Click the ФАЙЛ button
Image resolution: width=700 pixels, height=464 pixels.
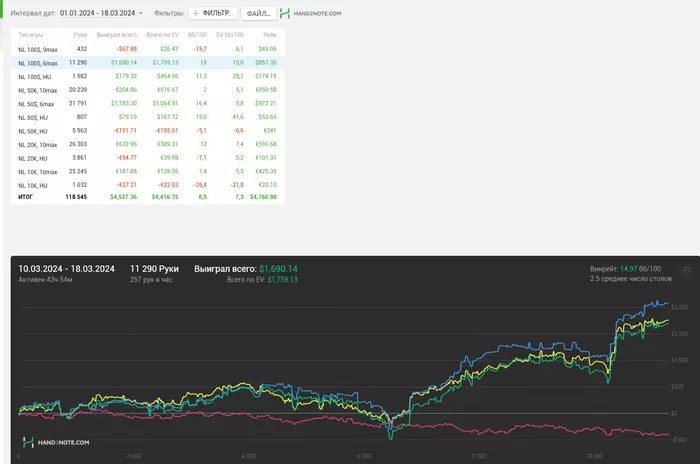point(258,13)
